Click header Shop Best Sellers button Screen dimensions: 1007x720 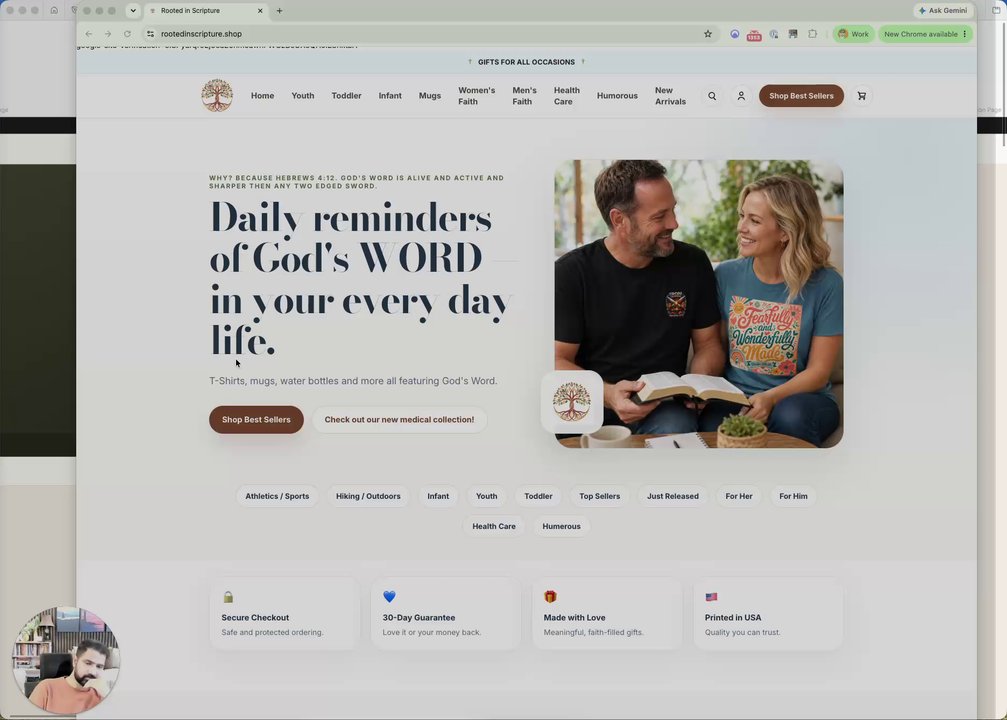coord(801,96)
